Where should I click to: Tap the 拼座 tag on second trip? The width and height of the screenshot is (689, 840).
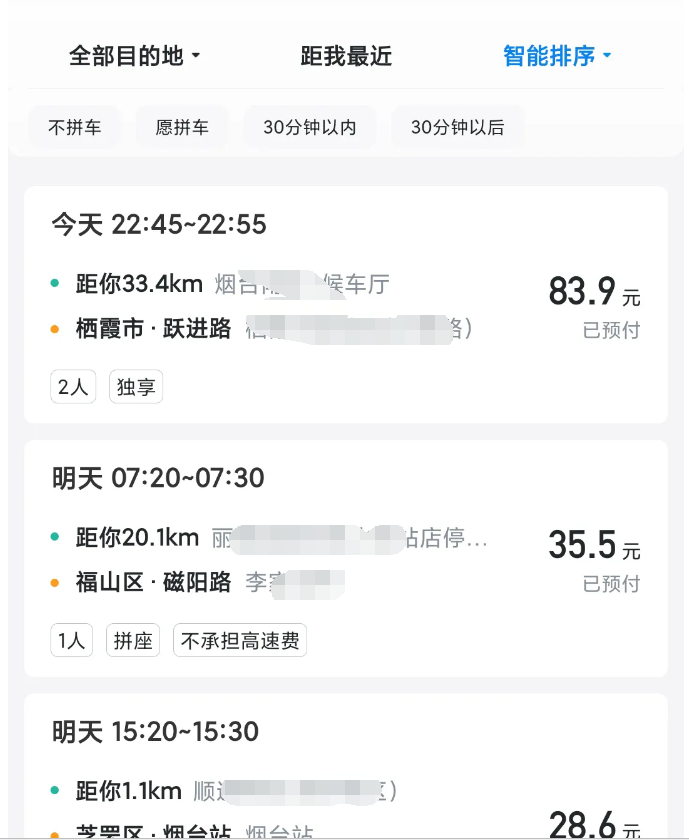point(134,641)
